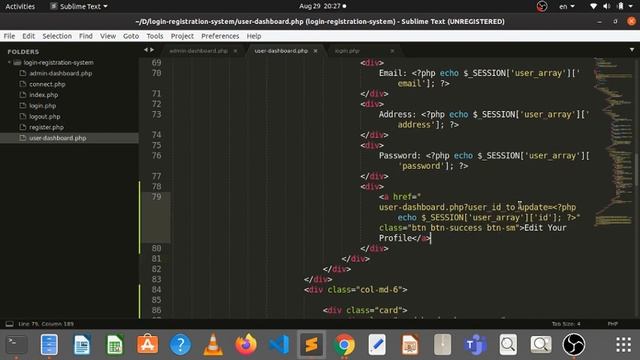Viewport: 640px width, 360px height.
Task: Switch to the admin-dashboard.php tab
Action: [x=198, y=51]
